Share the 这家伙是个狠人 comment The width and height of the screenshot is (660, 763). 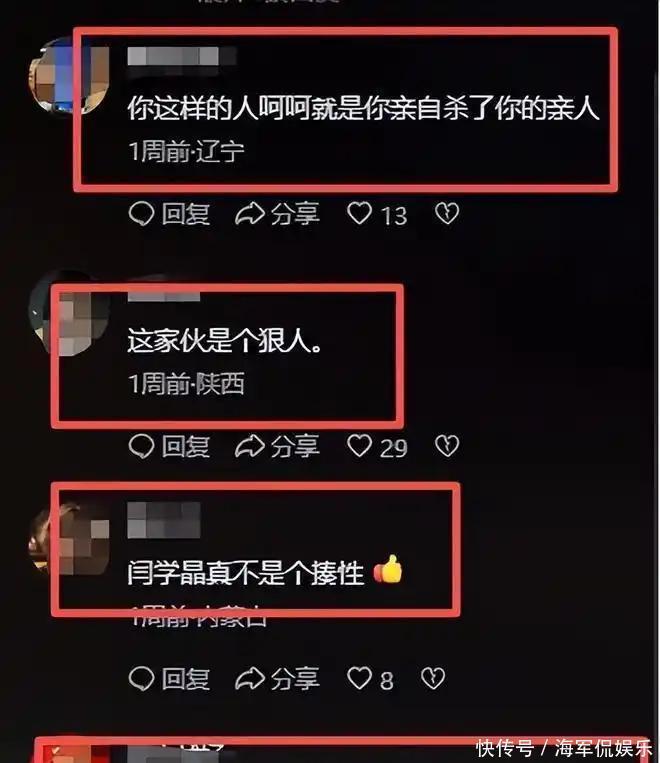pyautogui.click(x=277, y=446)
